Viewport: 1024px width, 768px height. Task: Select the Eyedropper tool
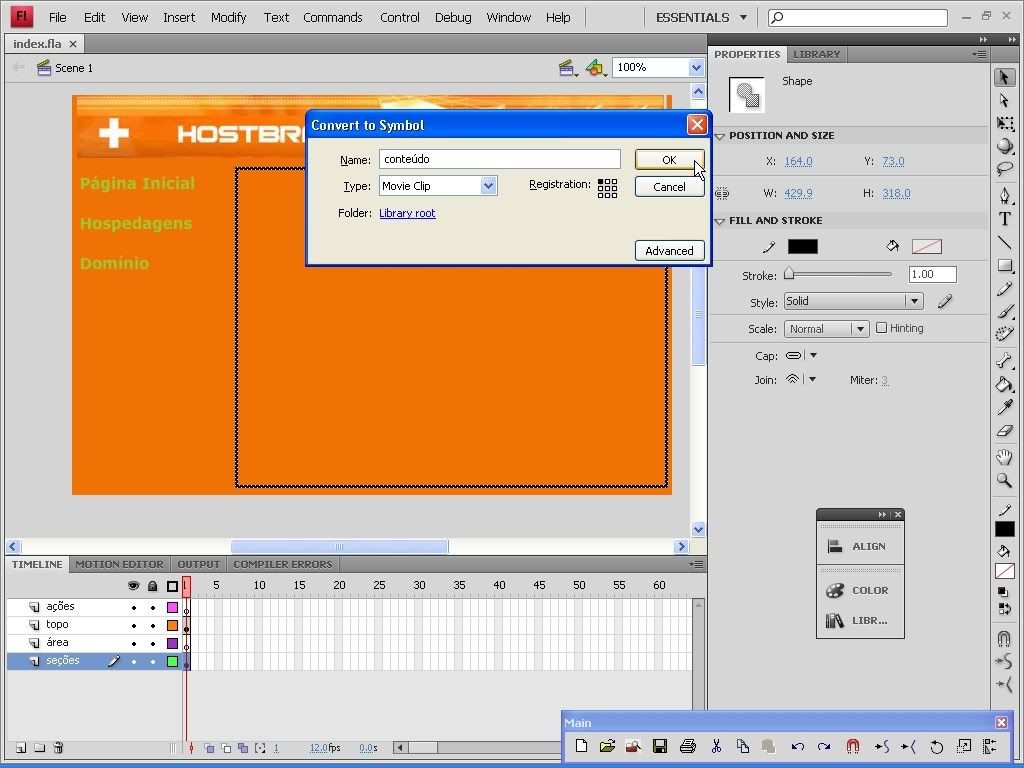coord(1005,408)
